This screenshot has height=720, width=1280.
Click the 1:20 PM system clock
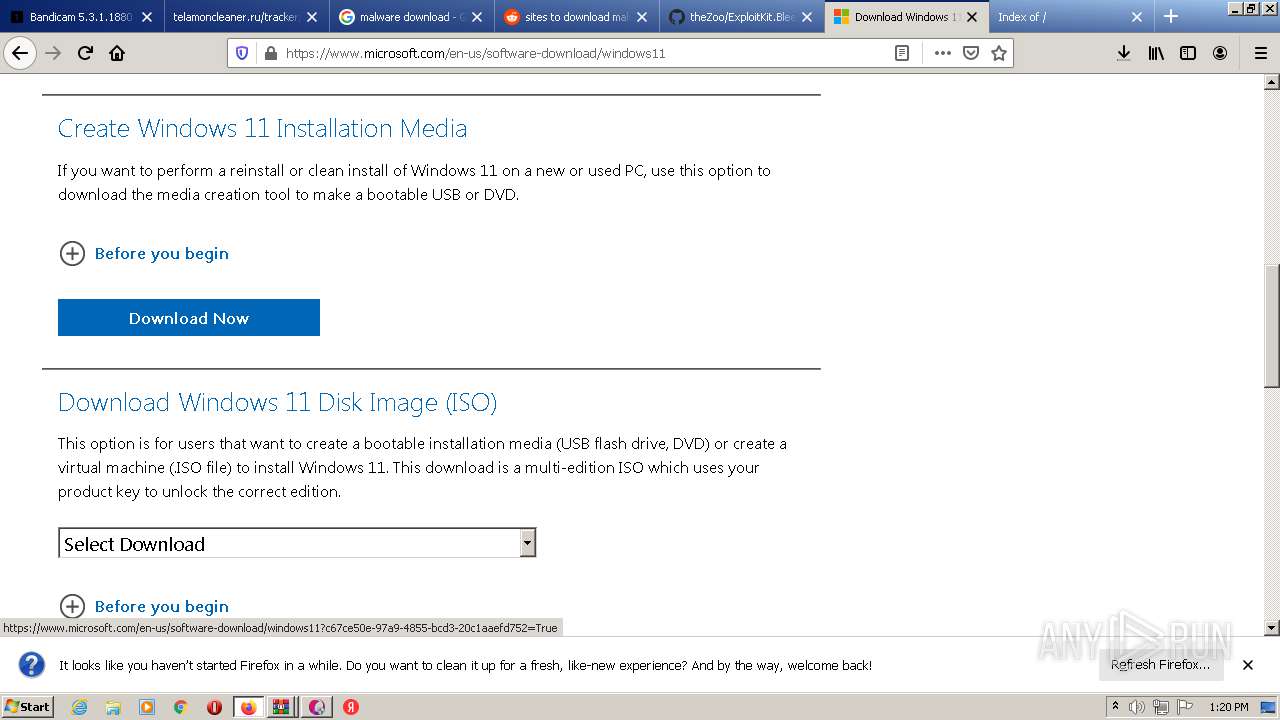tap(1229, 707)
